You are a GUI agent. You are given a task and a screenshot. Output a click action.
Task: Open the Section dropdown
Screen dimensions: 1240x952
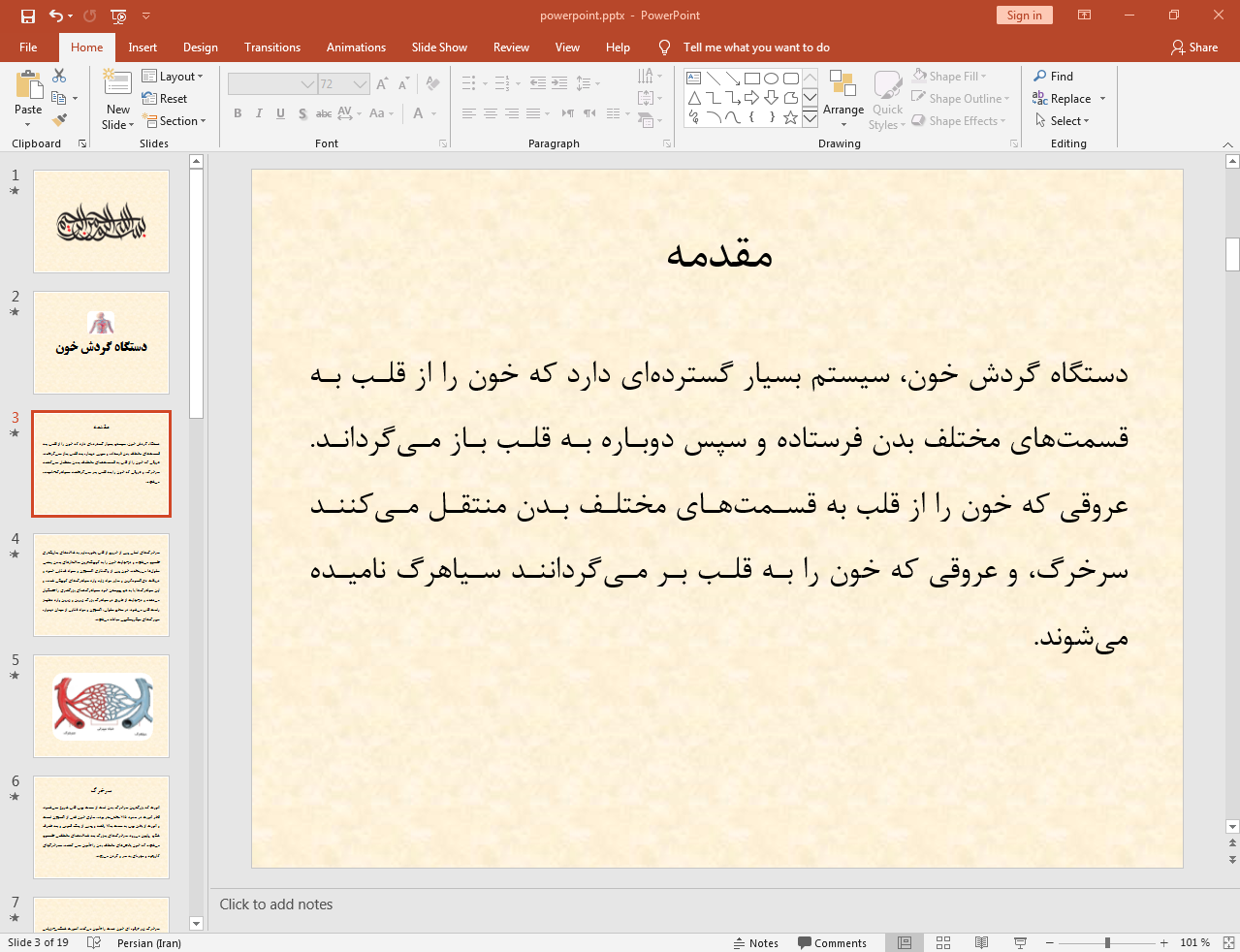[175, 121]
